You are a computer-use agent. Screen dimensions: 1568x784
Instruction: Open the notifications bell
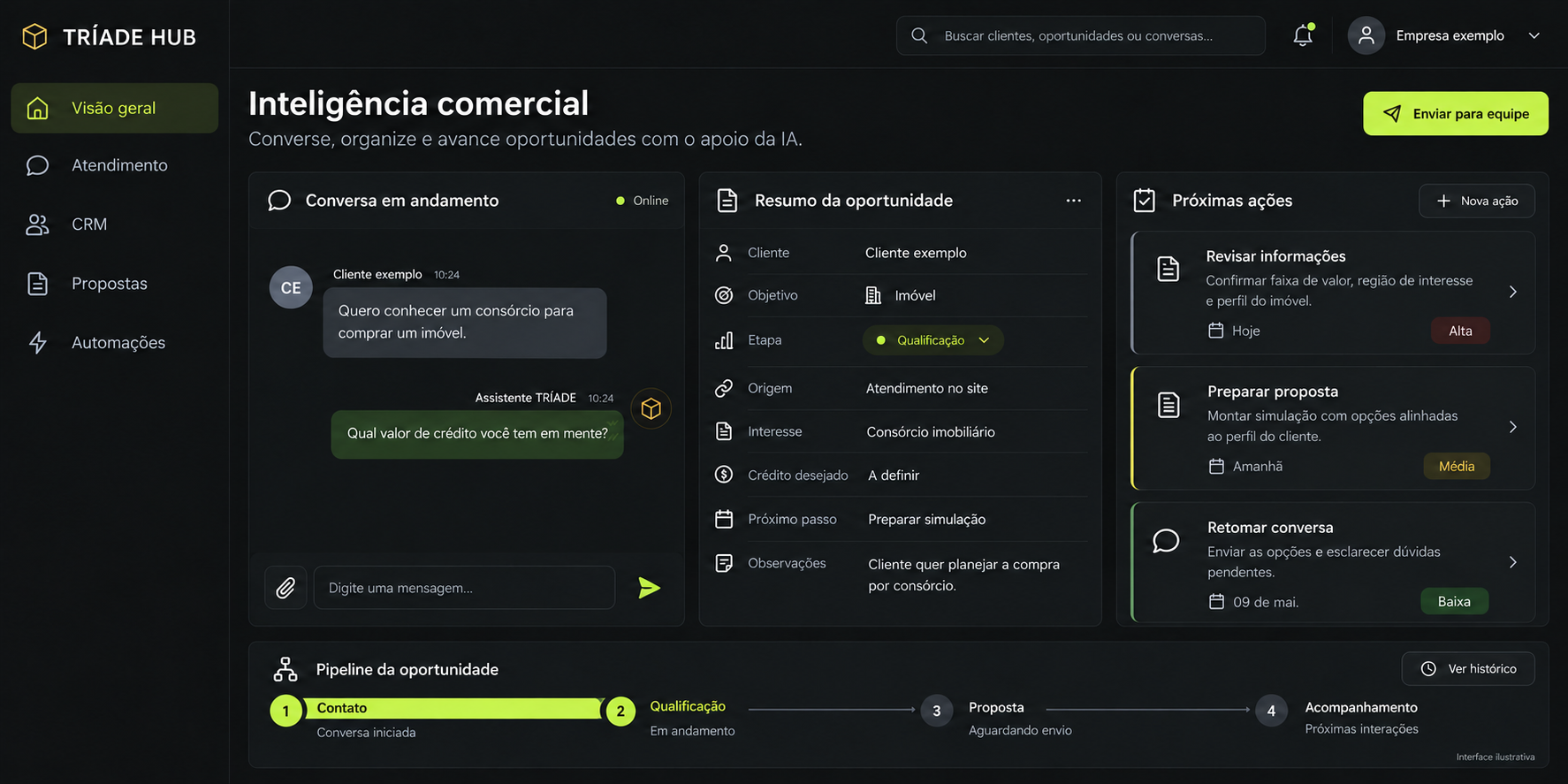coord(1303,35)
